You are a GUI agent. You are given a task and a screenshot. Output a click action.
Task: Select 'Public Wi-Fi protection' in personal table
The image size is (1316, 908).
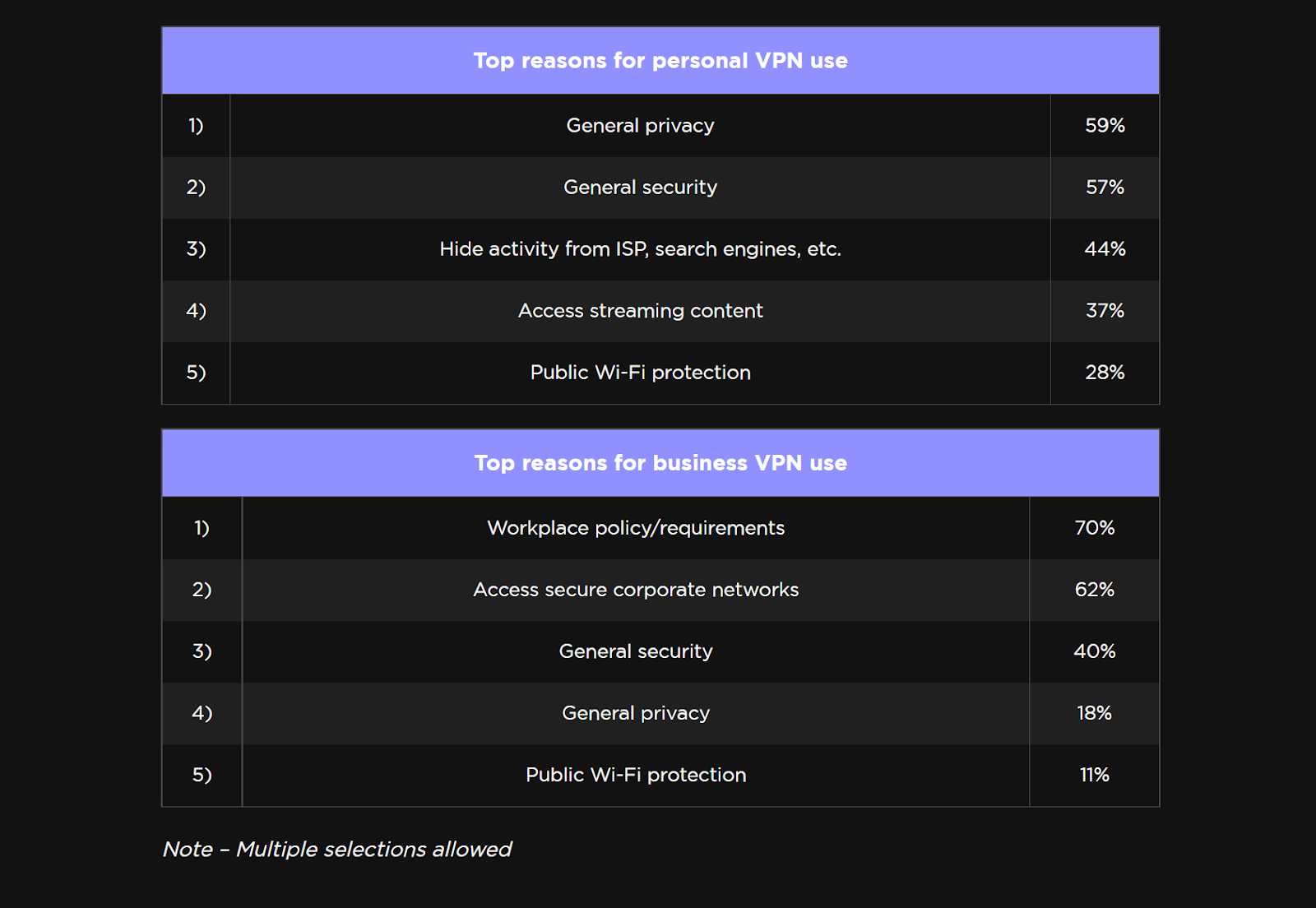click(x=640, y=373)
